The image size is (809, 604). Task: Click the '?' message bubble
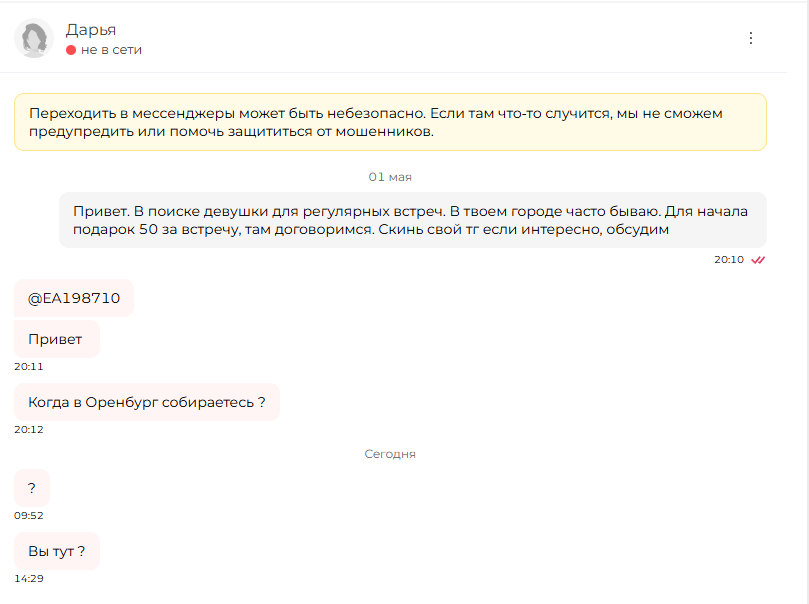32,488
